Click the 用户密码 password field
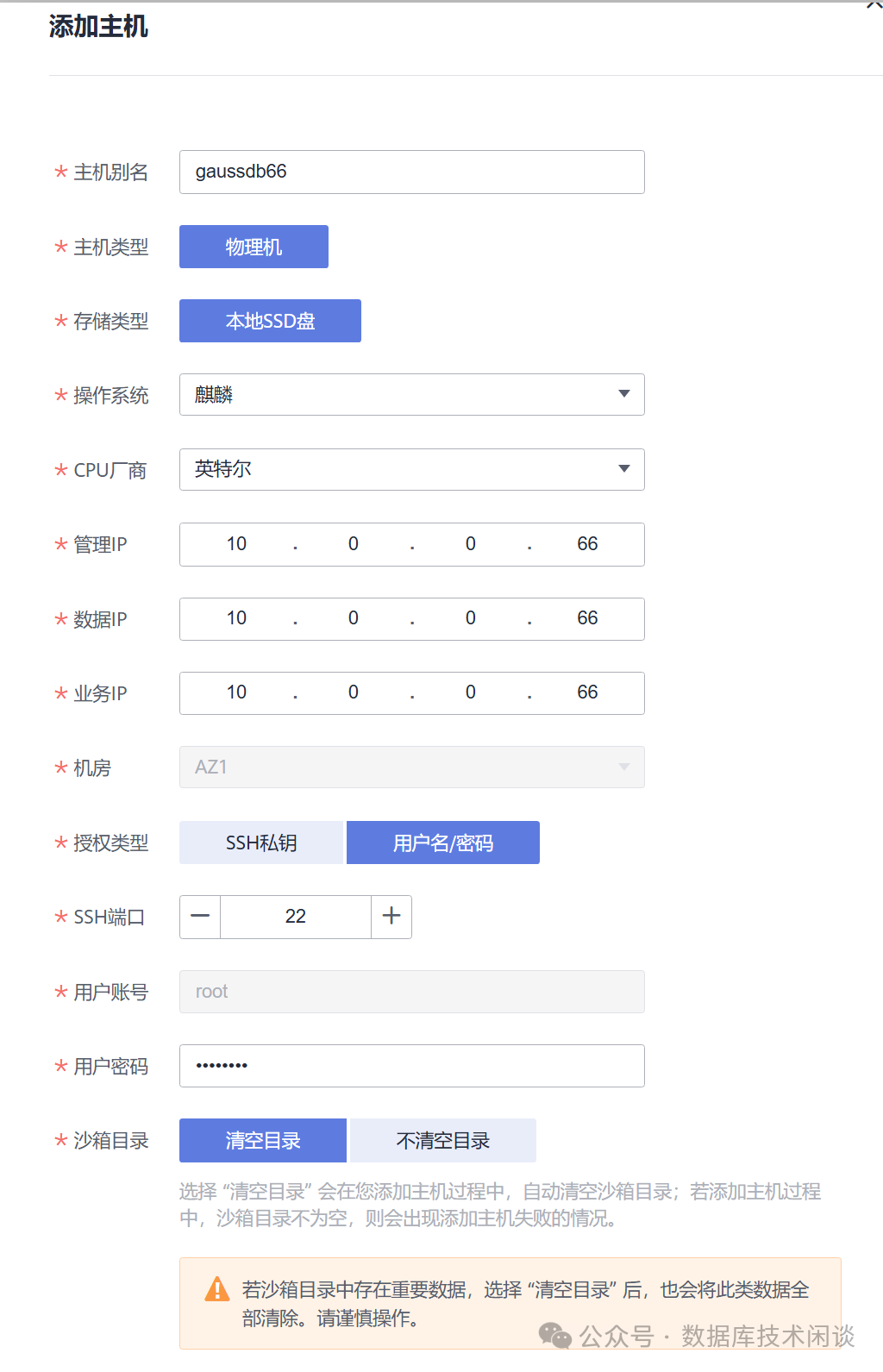The height and width of the screenshot is (1372, 883). click(x=411, y=1066)
